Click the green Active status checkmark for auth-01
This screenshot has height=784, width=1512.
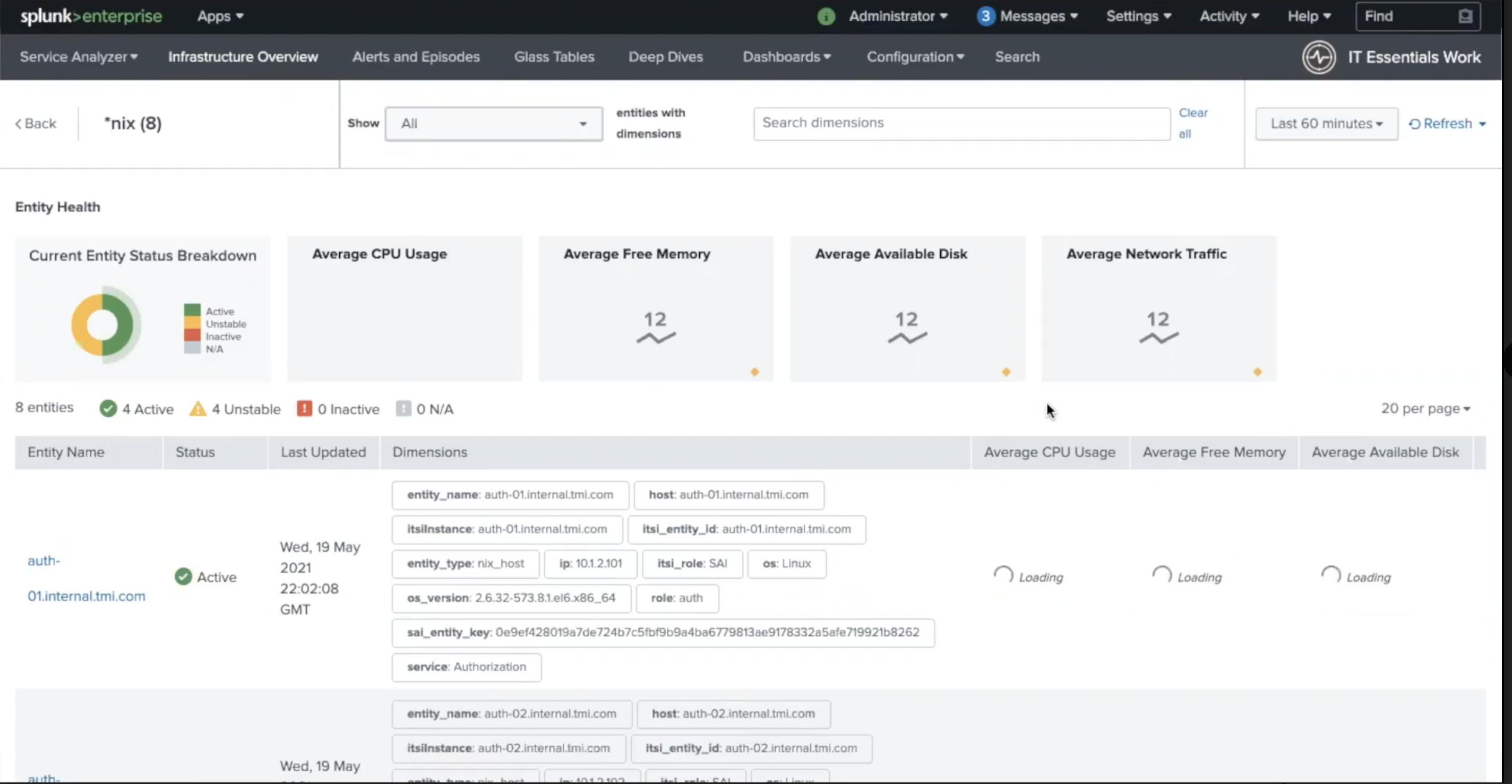pos(183,576)
